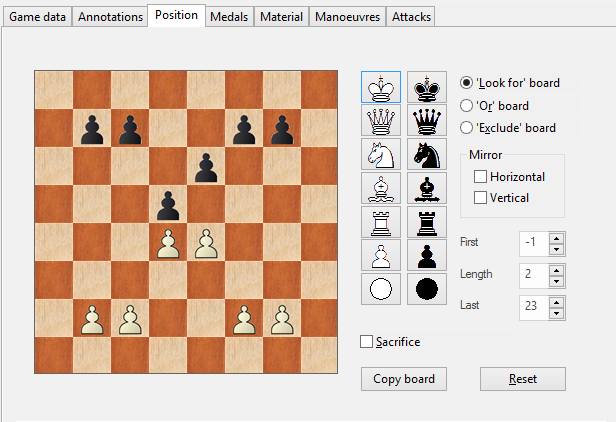Click the white pawn on e4
The height and width of the screenshot is (422, 616).
[x=206, y=243]
